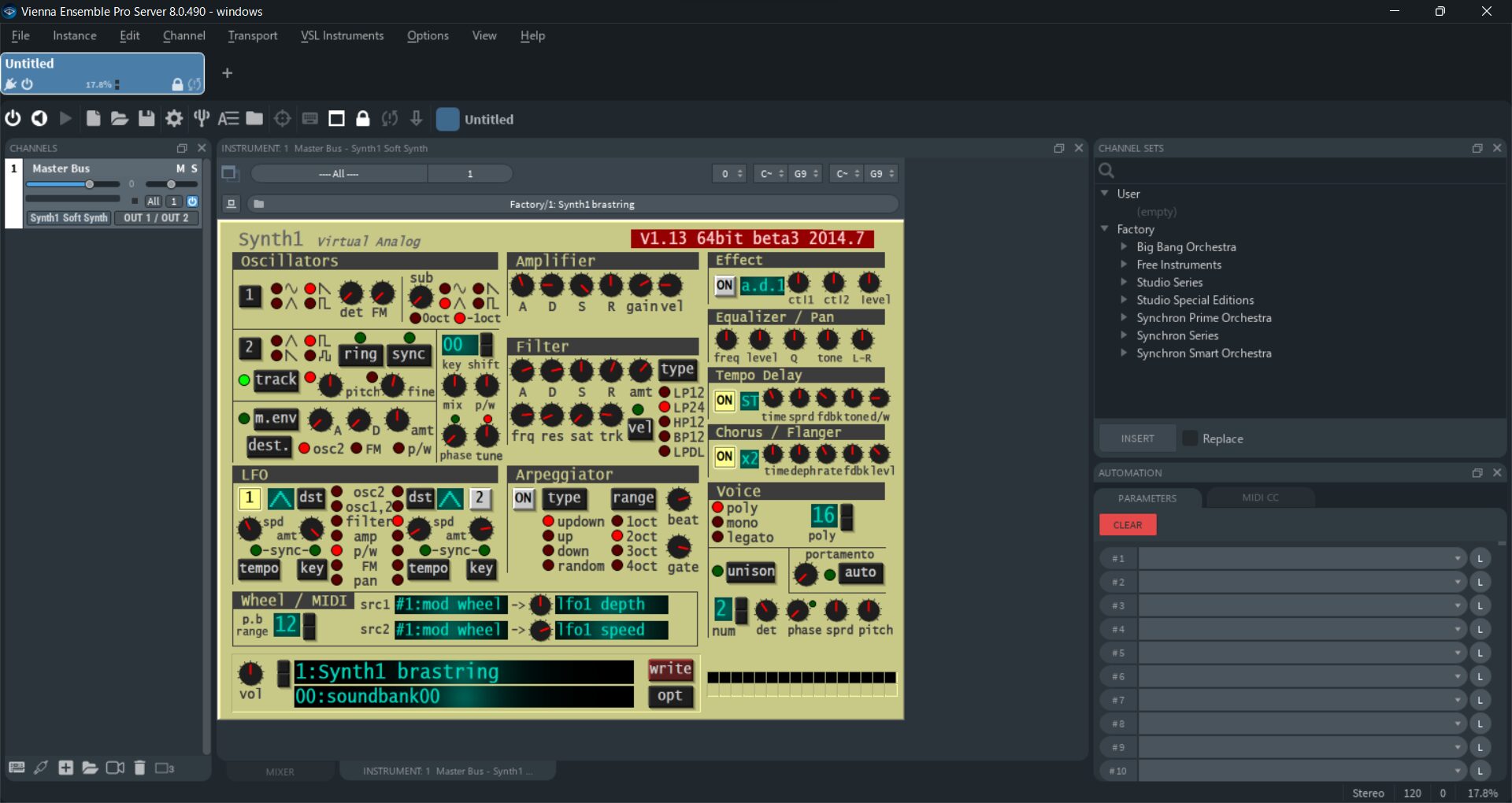The width and height of the screenshot is (1512, 803).
Task: Click the Channel Sets search field
Action: (x=1299, y=171)
